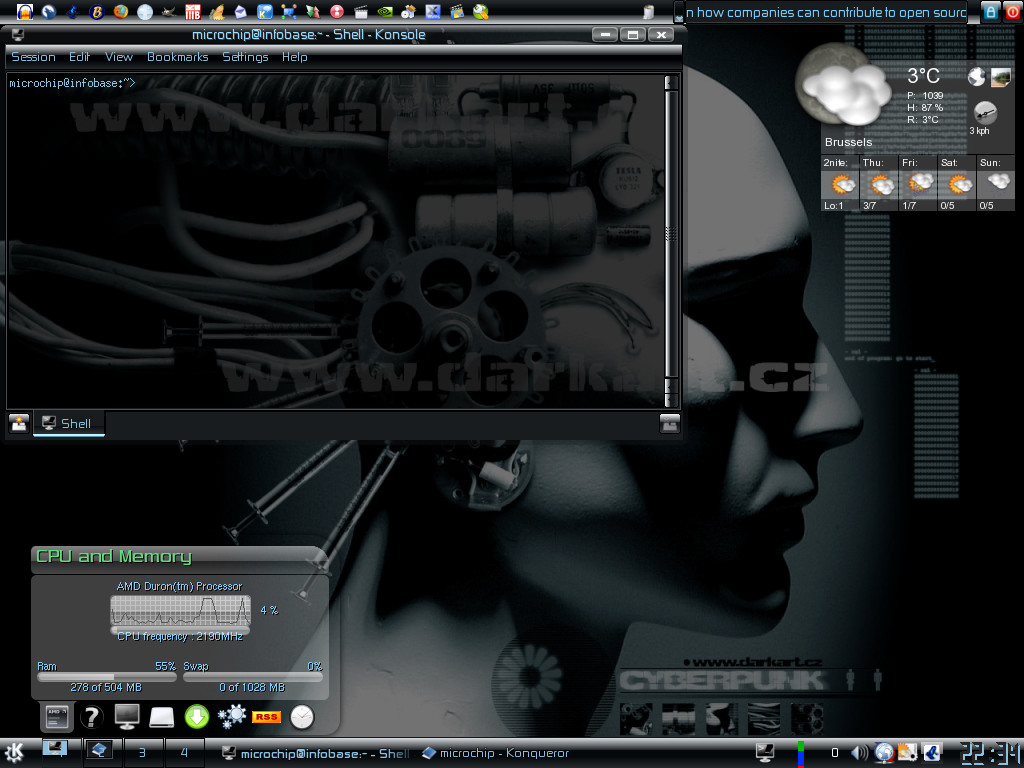
Task: Activate microchip - Konqueror taskbar entry
Action: 495,753
